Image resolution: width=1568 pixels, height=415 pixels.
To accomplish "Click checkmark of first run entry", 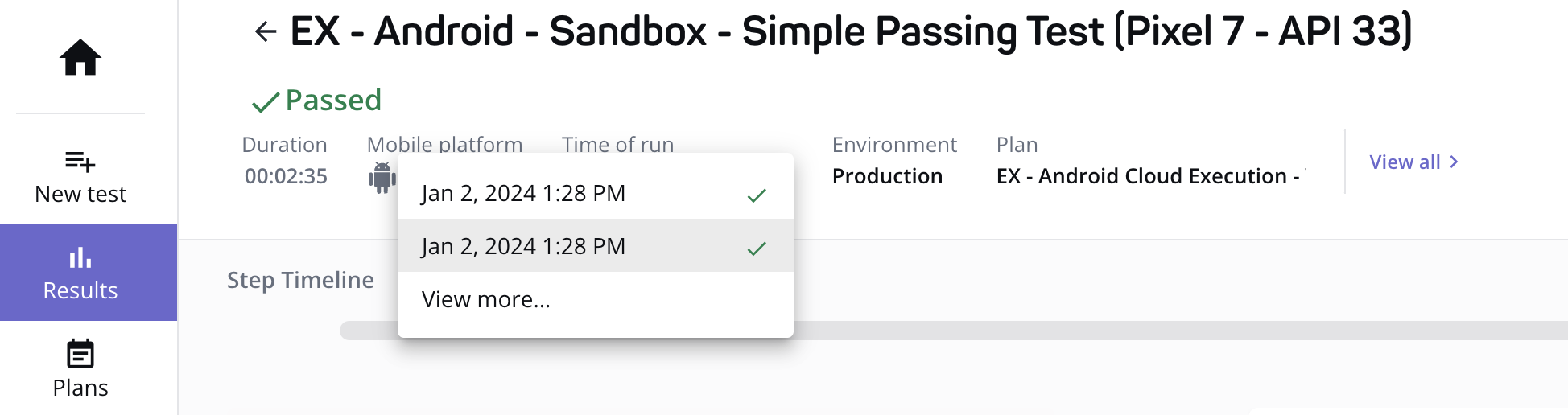I will 757,195.
